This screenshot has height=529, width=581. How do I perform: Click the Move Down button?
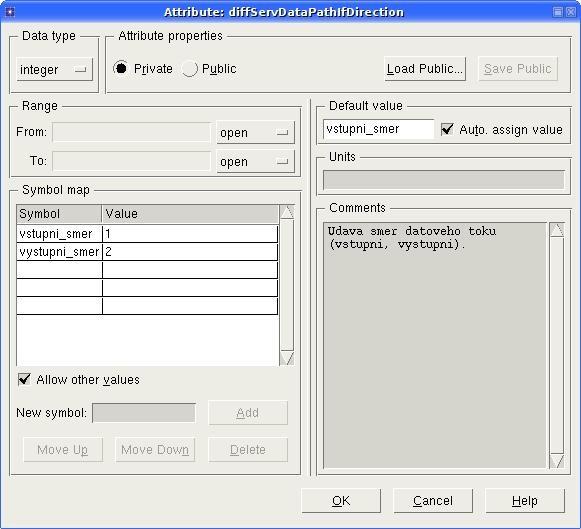pyautogui.click(x=155, y=449)
